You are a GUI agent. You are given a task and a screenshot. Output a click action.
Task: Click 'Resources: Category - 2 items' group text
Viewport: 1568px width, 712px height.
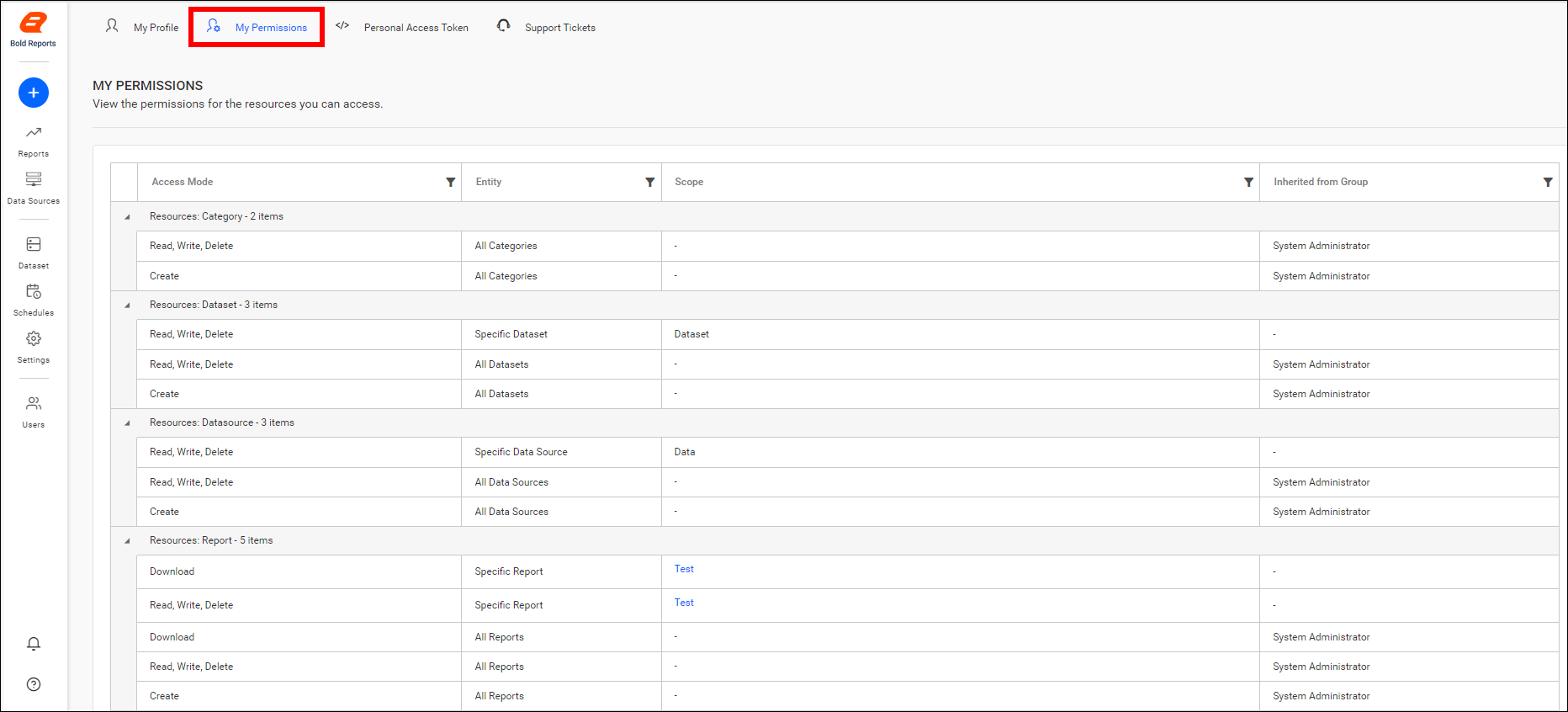coord(216,216)
